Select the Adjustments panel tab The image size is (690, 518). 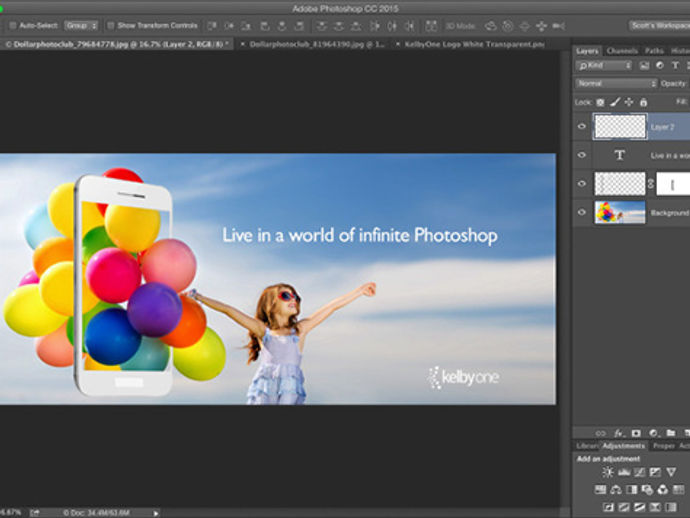(x=624, y=446)
